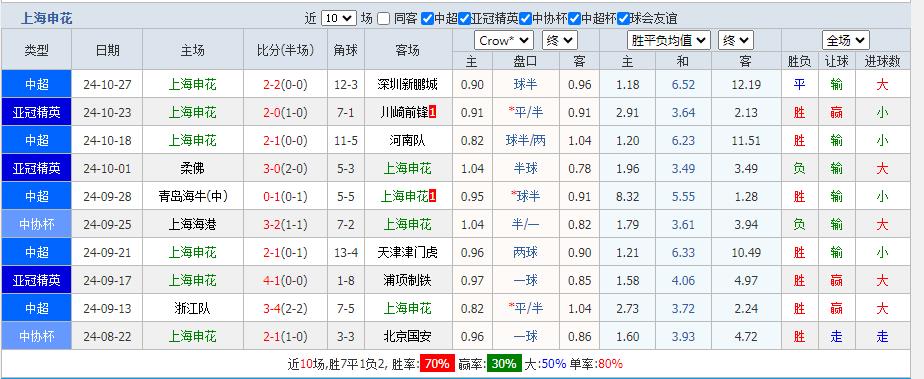The height and width of the screenshot is (379, 924).
Task: Toggle the 同客 checkbox
Action: pos(384,18)
